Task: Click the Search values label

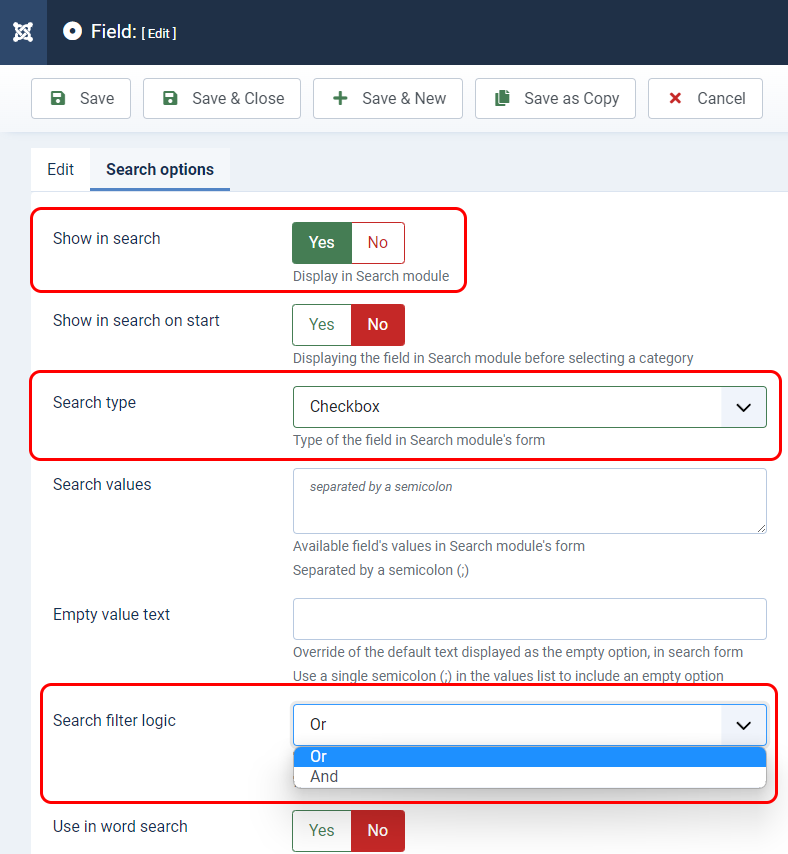Action: pyautogui.click(x=102, y=484)
